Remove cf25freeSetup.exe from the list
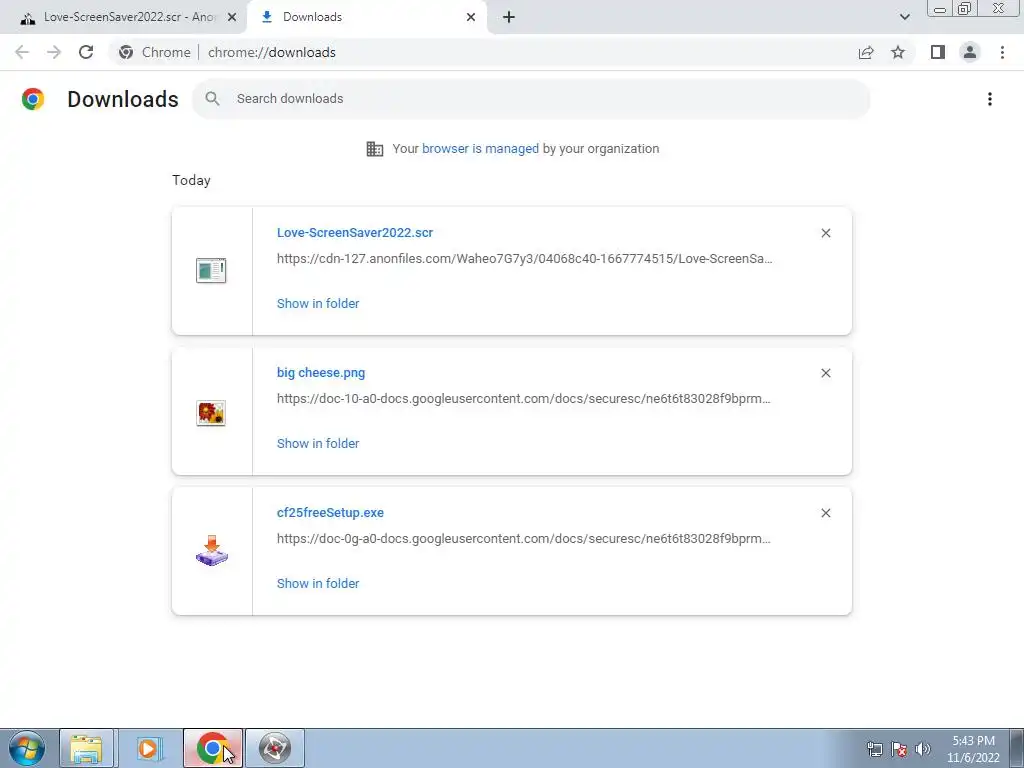1024x768 pixels. pos(825,513)
